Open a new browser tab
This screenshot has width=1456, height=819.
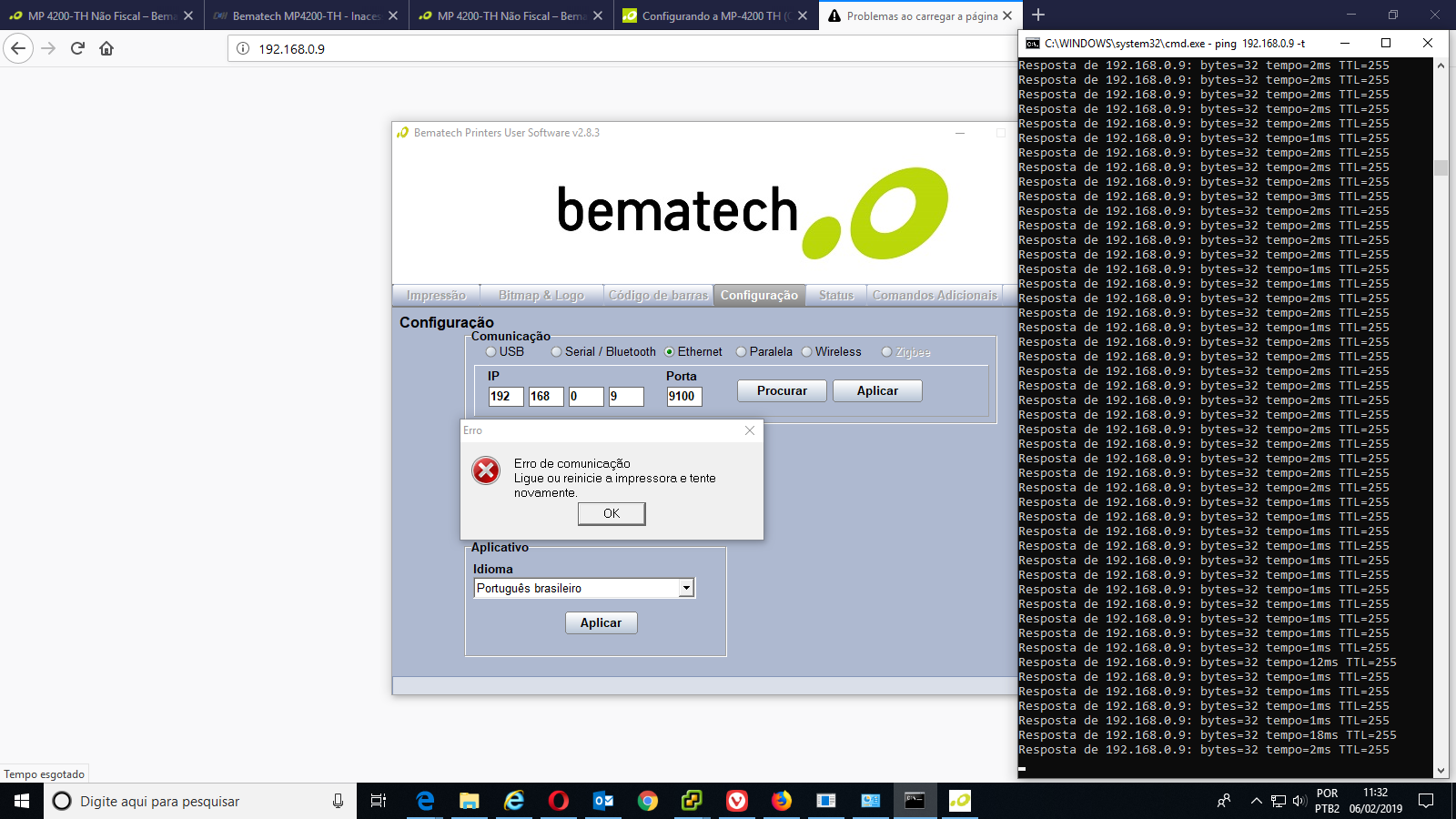pos(1038,15)
